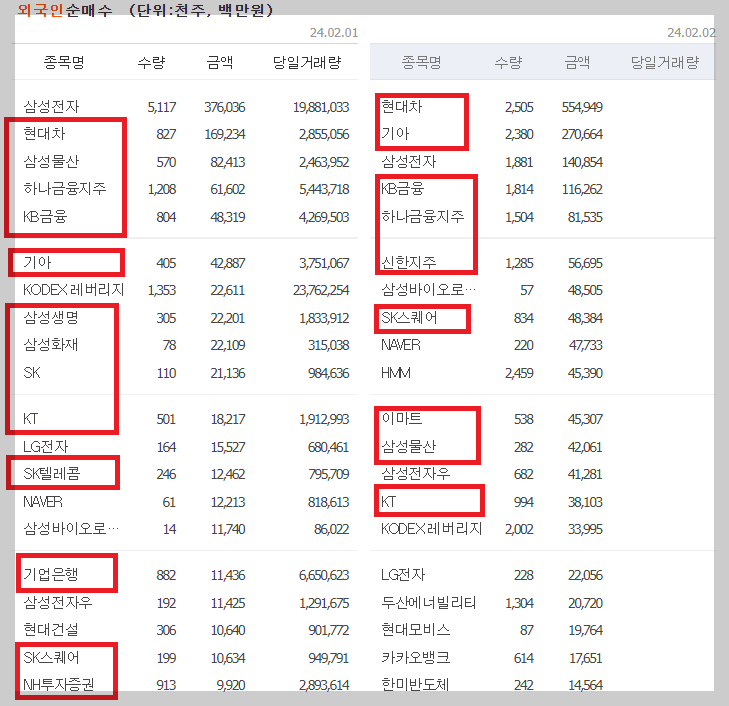Click 삼성전자우 with amount 41,281
Viewport: 729px width, 706px height.
[416, 474]
